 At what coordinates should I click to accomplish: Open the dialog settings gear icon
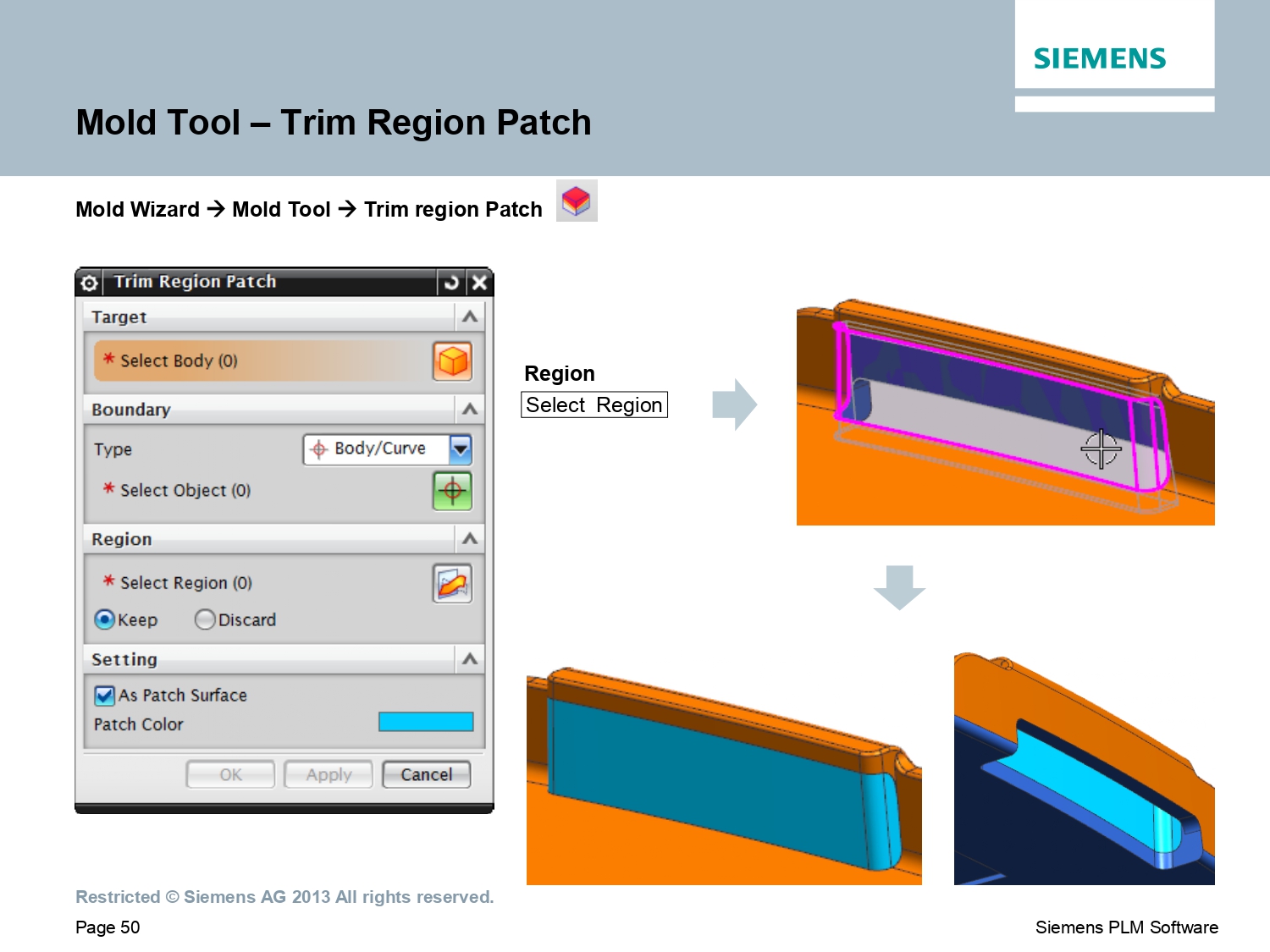click(x=89, y=283)
